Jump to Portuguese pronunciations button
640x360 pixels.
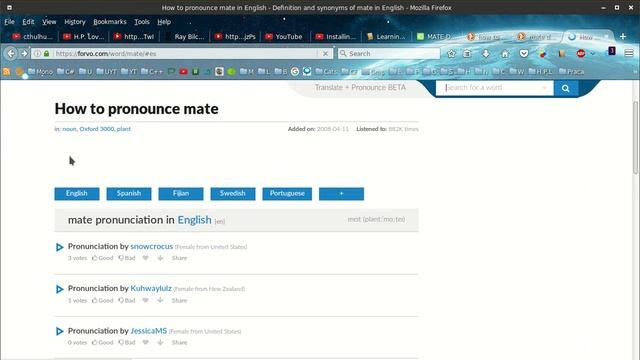[x=287, y=194]
